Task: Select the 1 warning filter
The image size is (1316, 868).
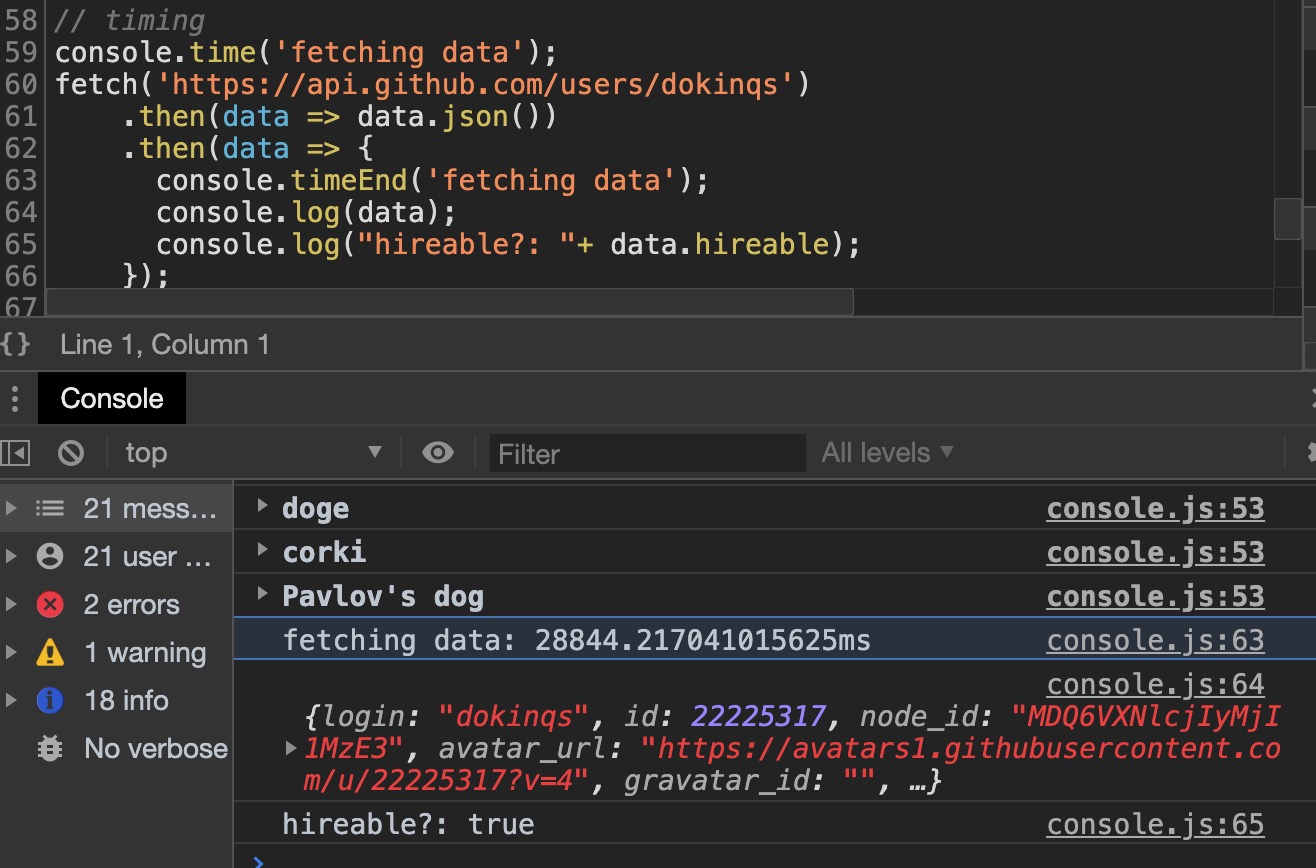Action: pos(144,653)
